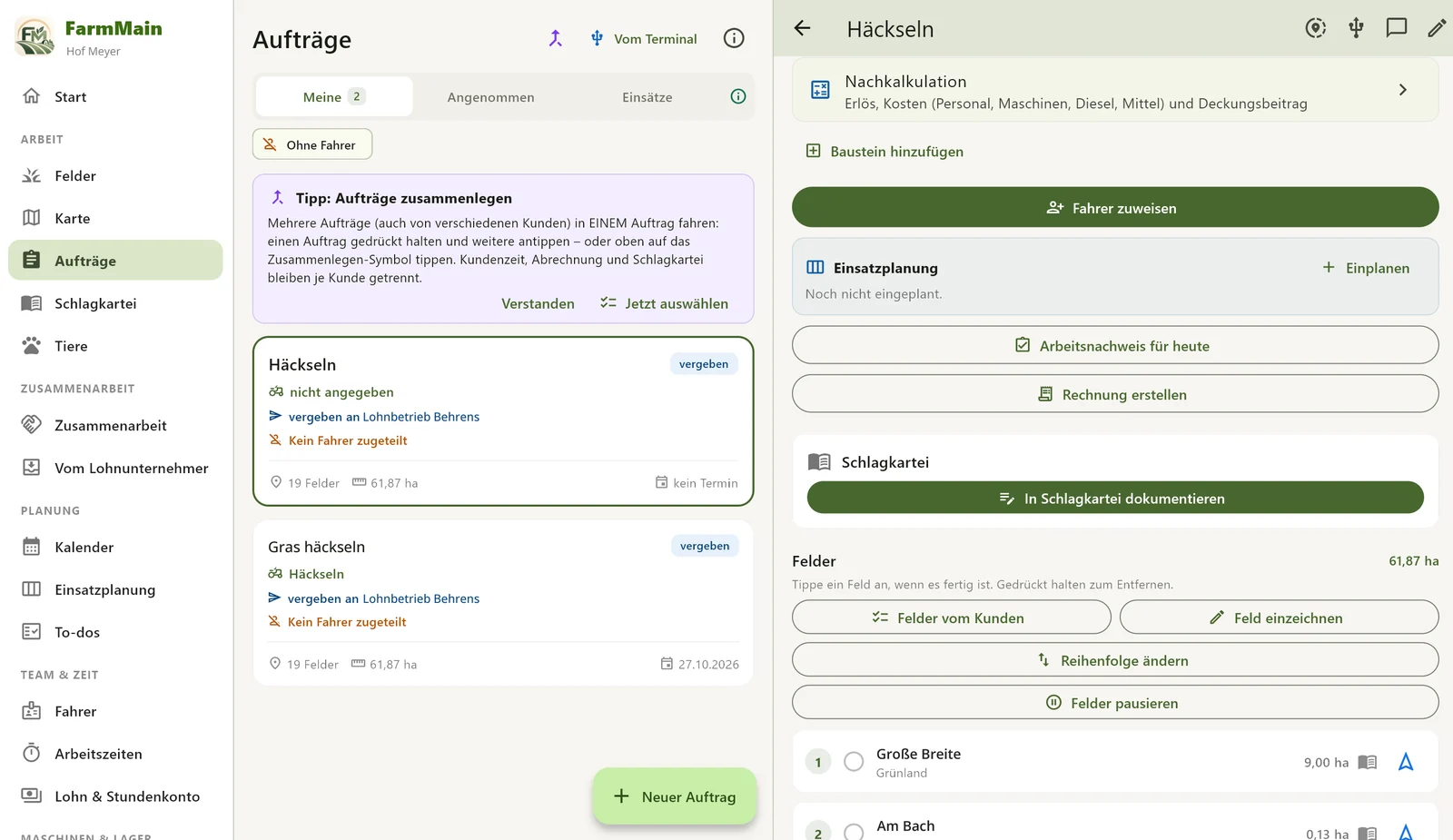Click Fahrer zuweisen button
The height and width of the screenshot is (840, 1453).
1115,208
